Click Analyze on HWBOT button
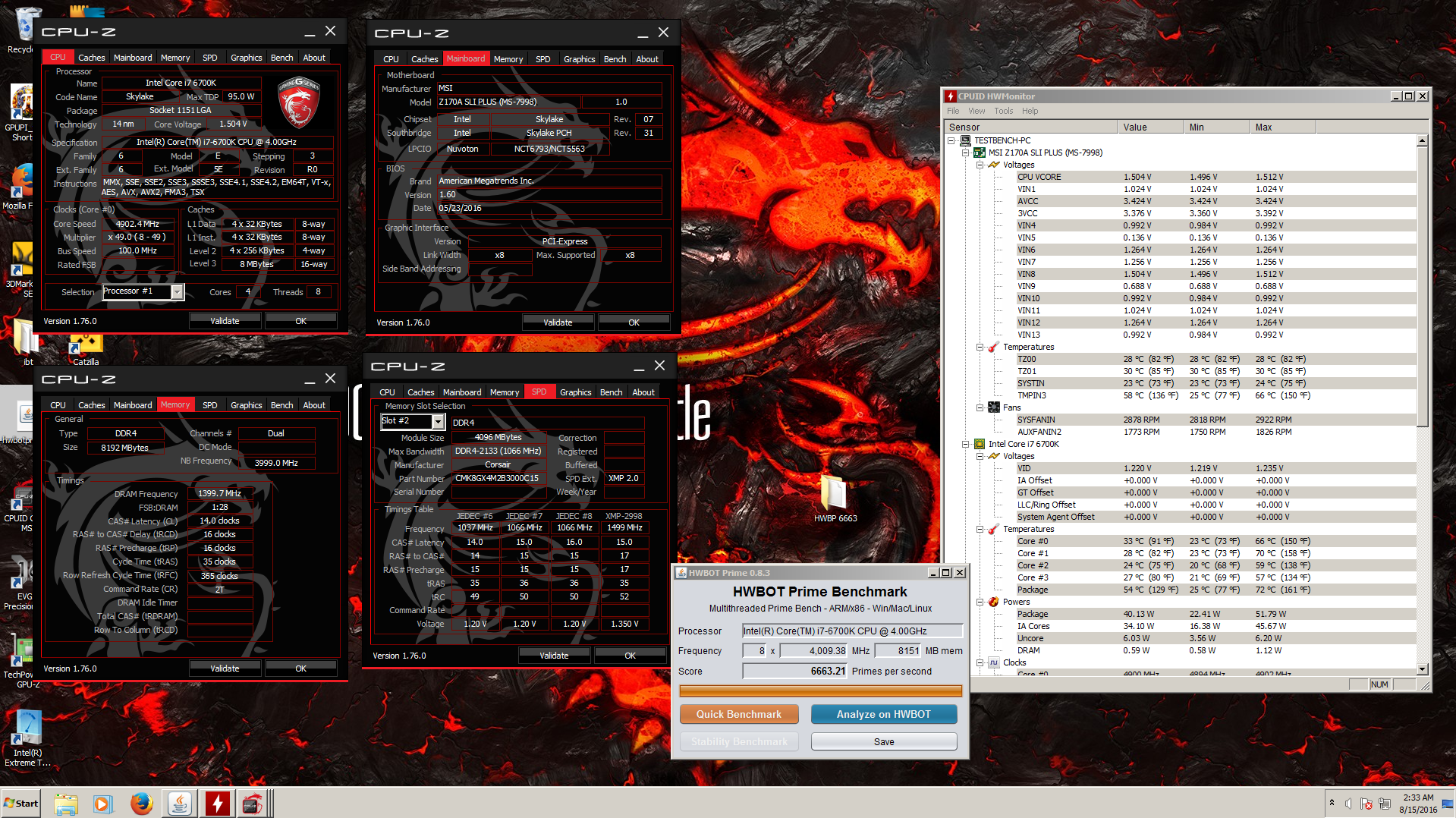Viewport: 1456px width, 818px height. (884, 714)
